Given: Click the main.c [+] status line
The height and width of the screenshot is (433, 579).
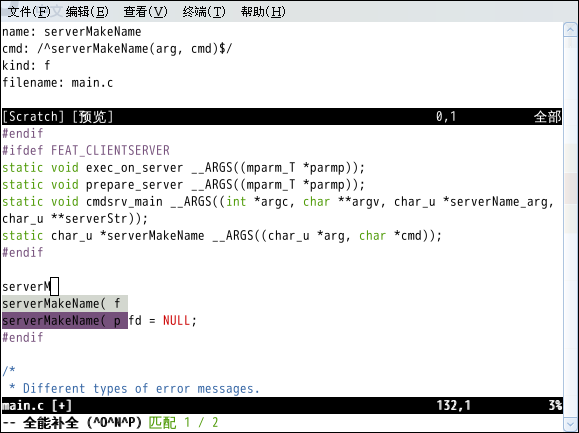Looking at the screenshot, I should point(282,406).
